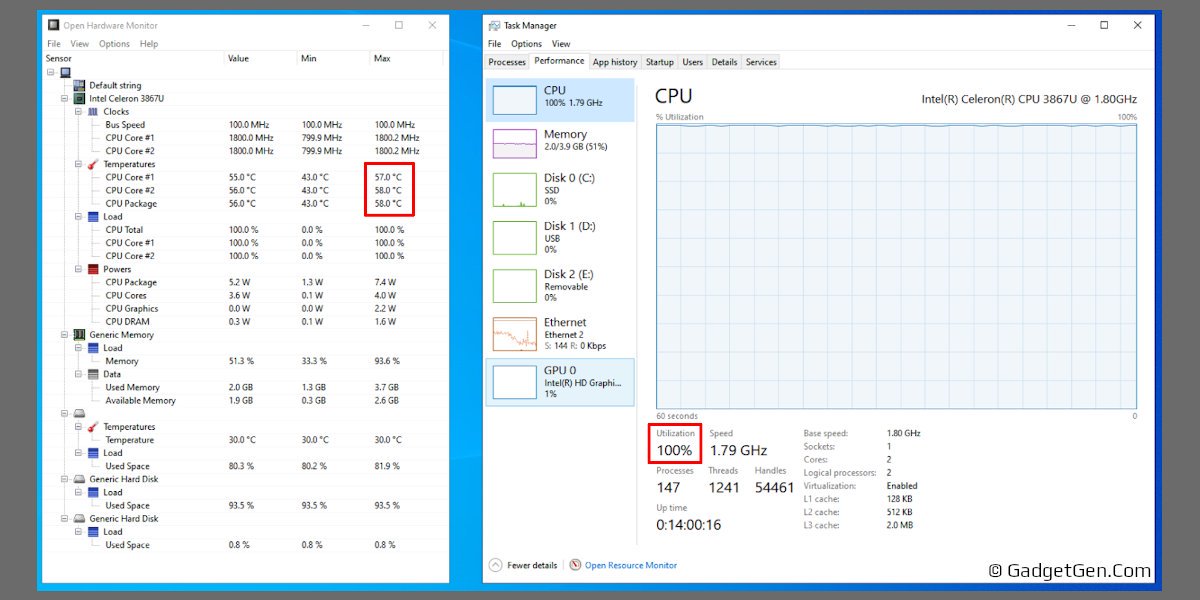The width and height of the screenshot is (1200, 600).
Task: Collapse the Clocks group
Action: click(78, 112)
